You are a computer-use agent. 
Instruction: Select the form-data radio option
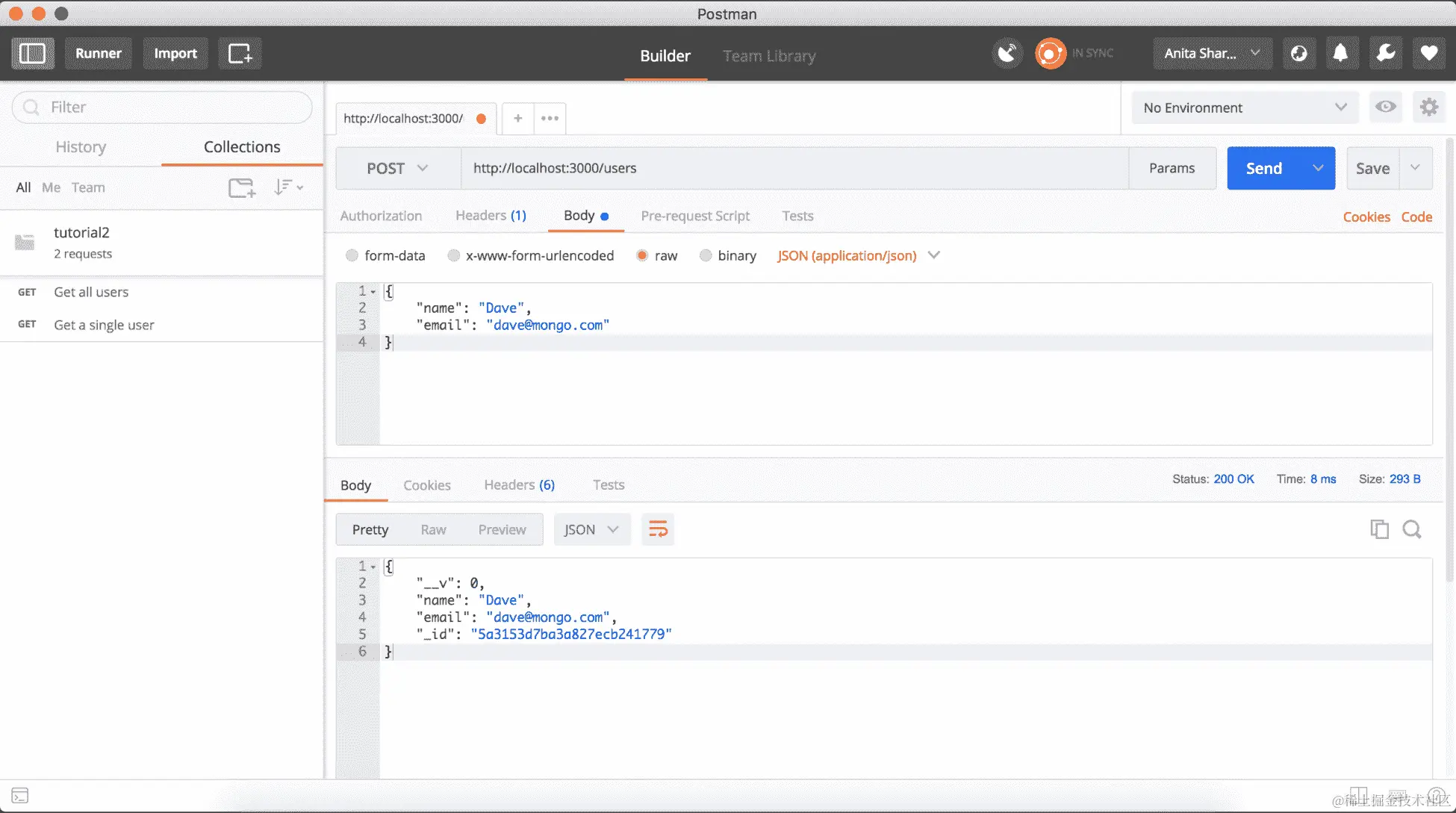coord(352,256)
